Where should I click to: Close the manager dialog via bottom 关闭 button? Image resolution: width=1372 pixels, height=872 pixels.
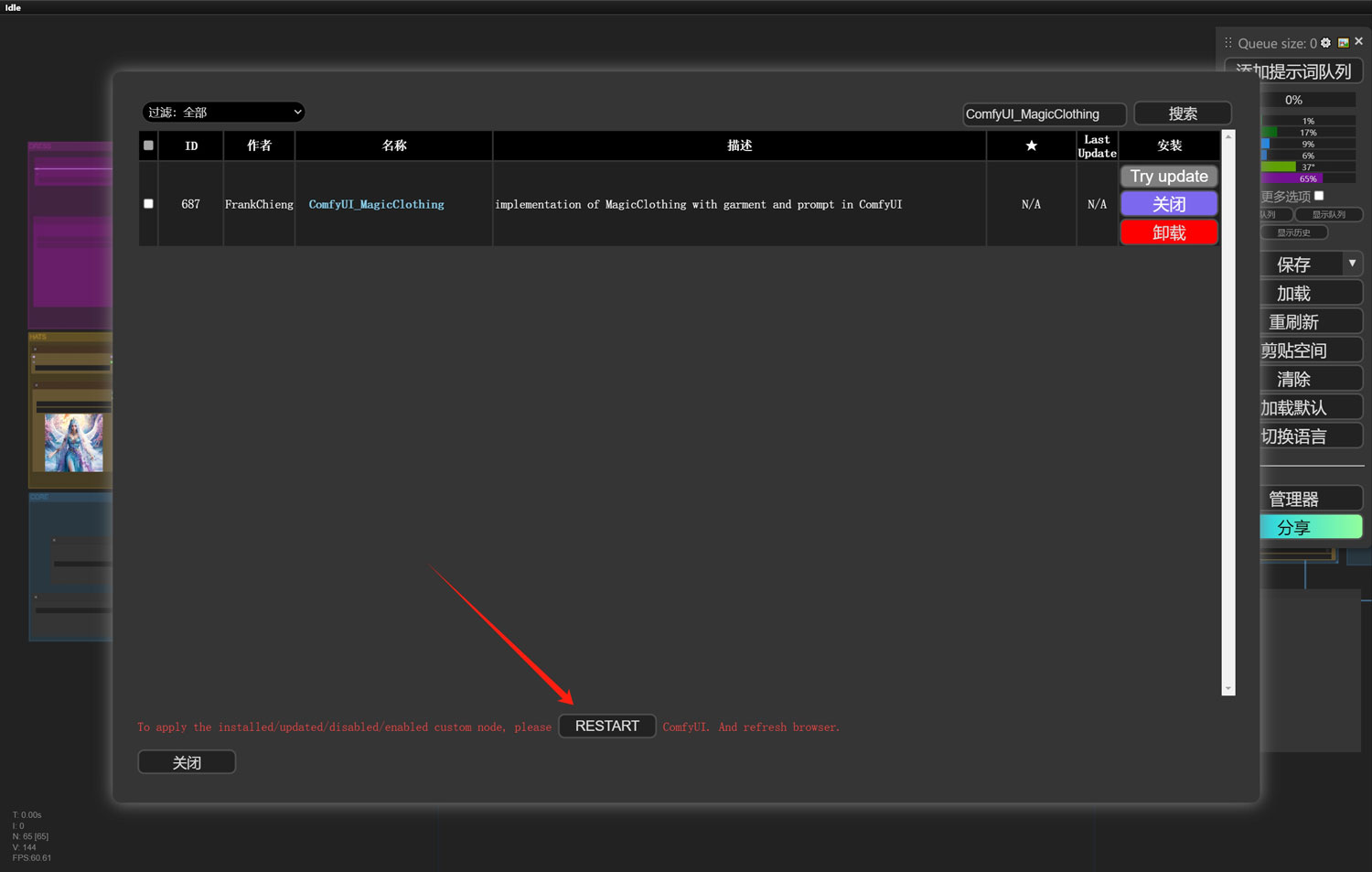coord(187,762)
